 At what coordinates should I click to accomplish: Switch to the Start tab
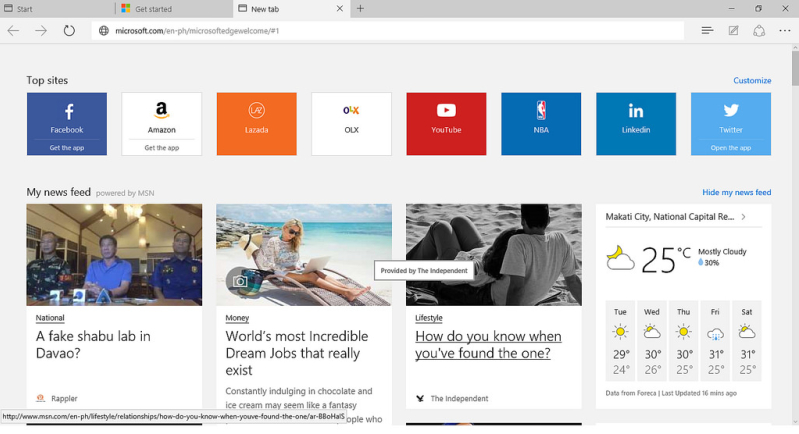(58, 9)
